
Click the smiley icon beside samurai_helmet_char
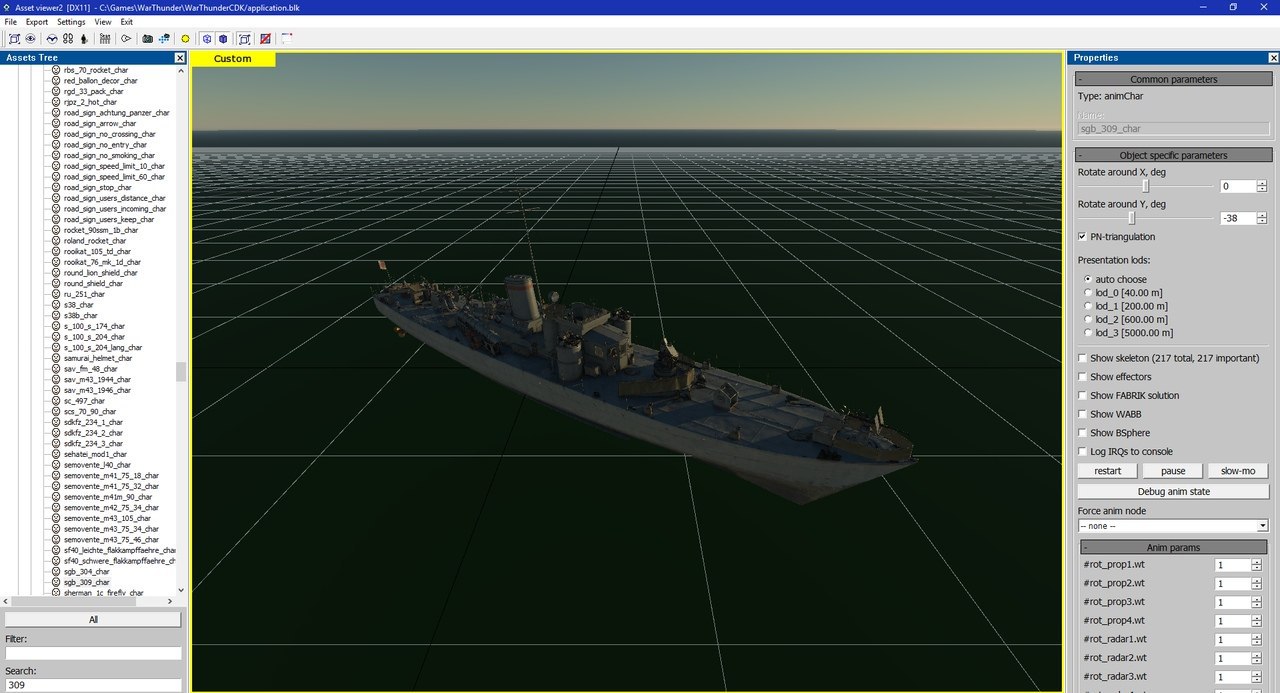click(x=56, y=358)
